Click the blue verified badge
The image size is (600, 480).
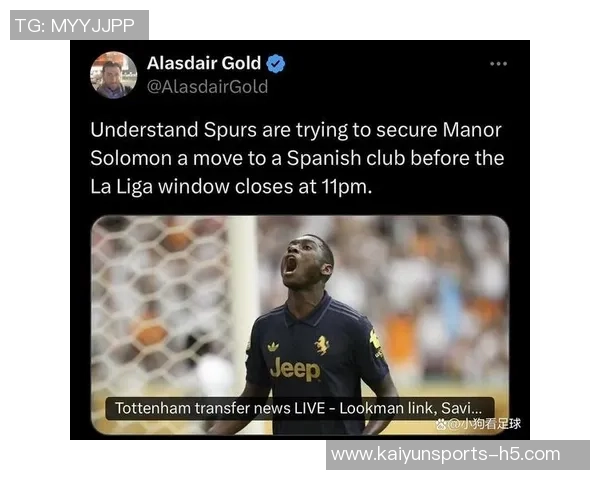tap(276, 64)
